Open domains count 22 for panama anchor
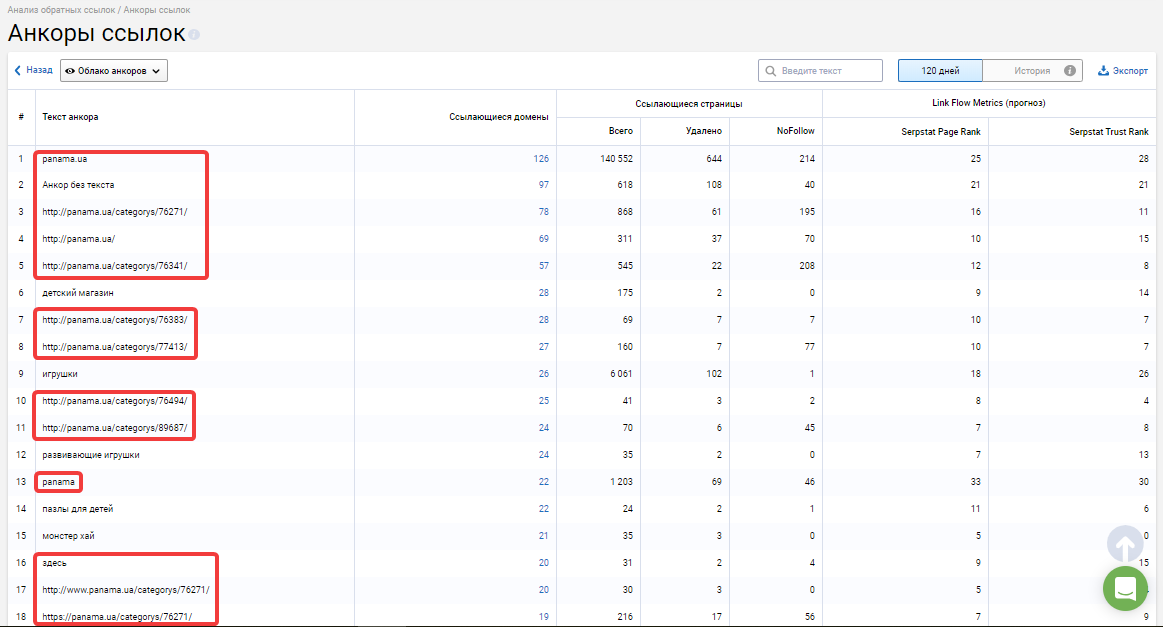Image resolution: width=1163 pixels, height=627 pixels. pos(544,482)
